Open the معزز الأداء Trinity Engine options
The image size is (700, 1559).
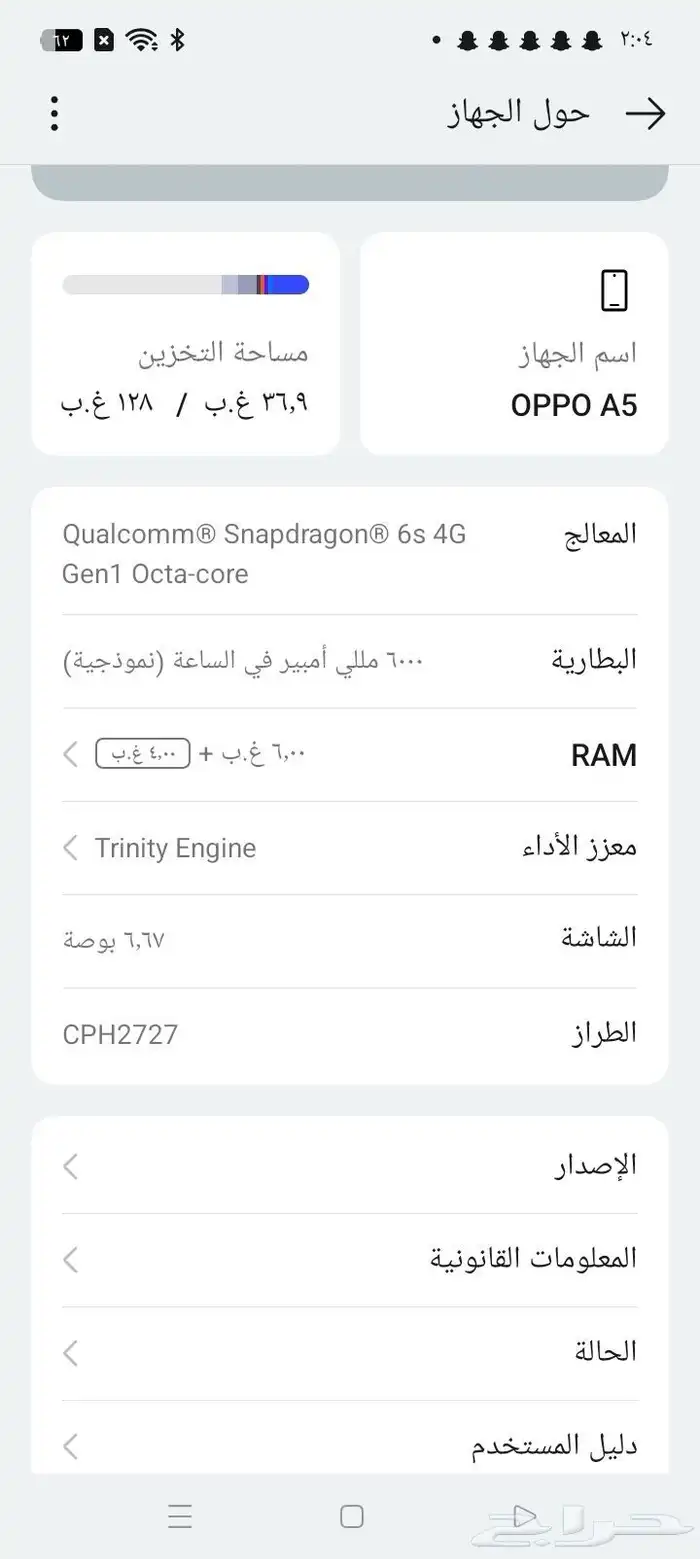[x=350, y=847]
